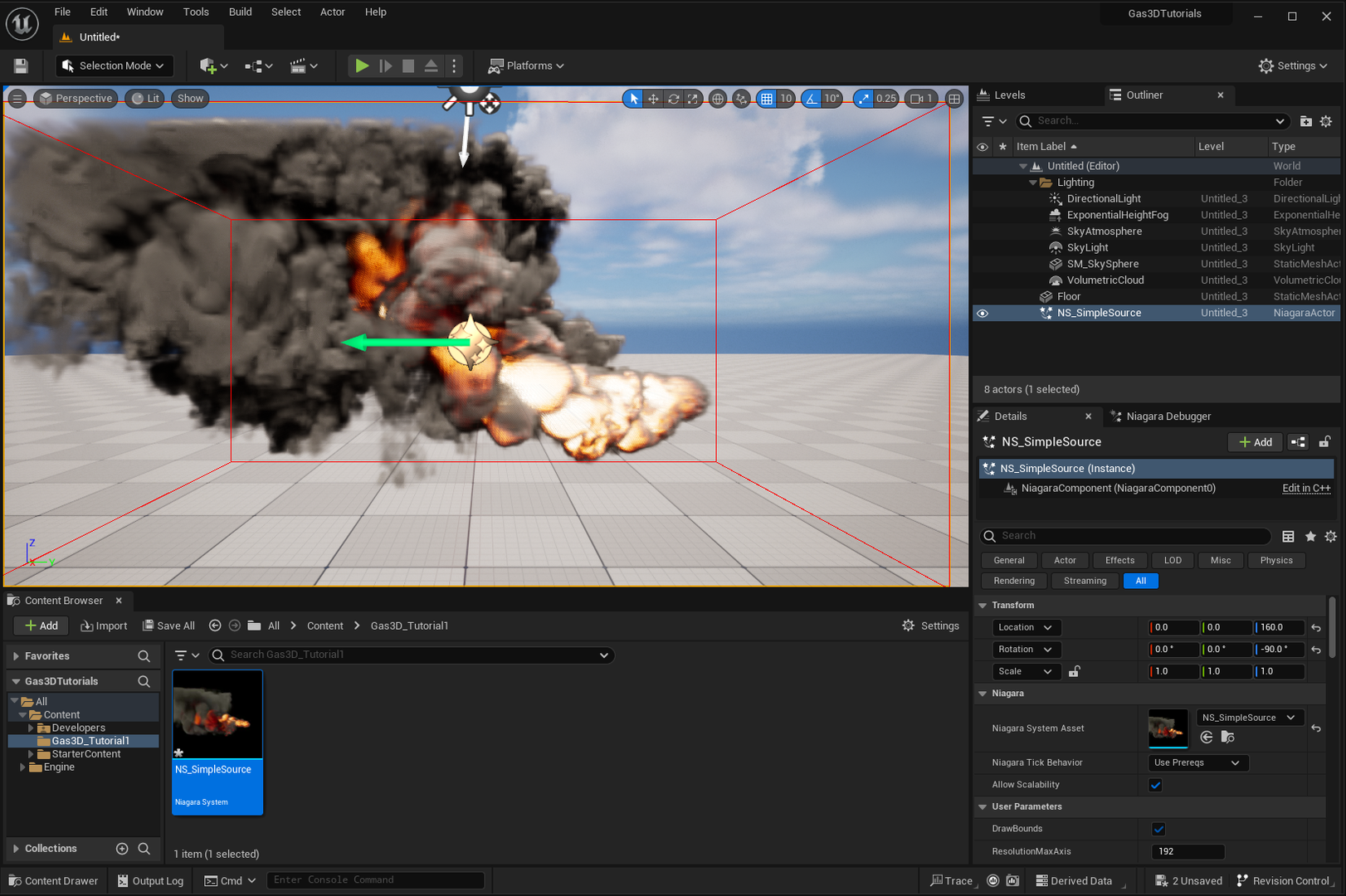Screen dimensions: 1346x896
Task: Select the NS_SimpleSource thumbnail in Content Browser
Action: 217,713
